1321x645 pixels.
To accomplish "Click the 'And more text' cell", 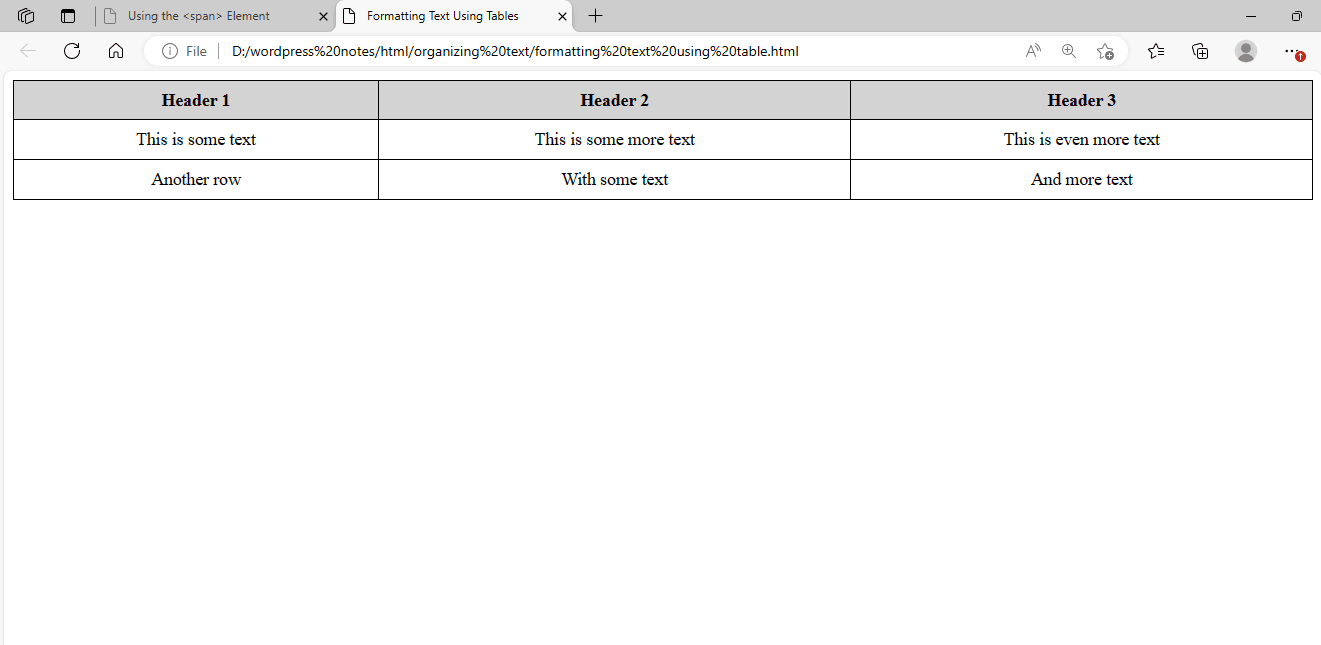I will pyautogui.click(x=1082, y=179).
